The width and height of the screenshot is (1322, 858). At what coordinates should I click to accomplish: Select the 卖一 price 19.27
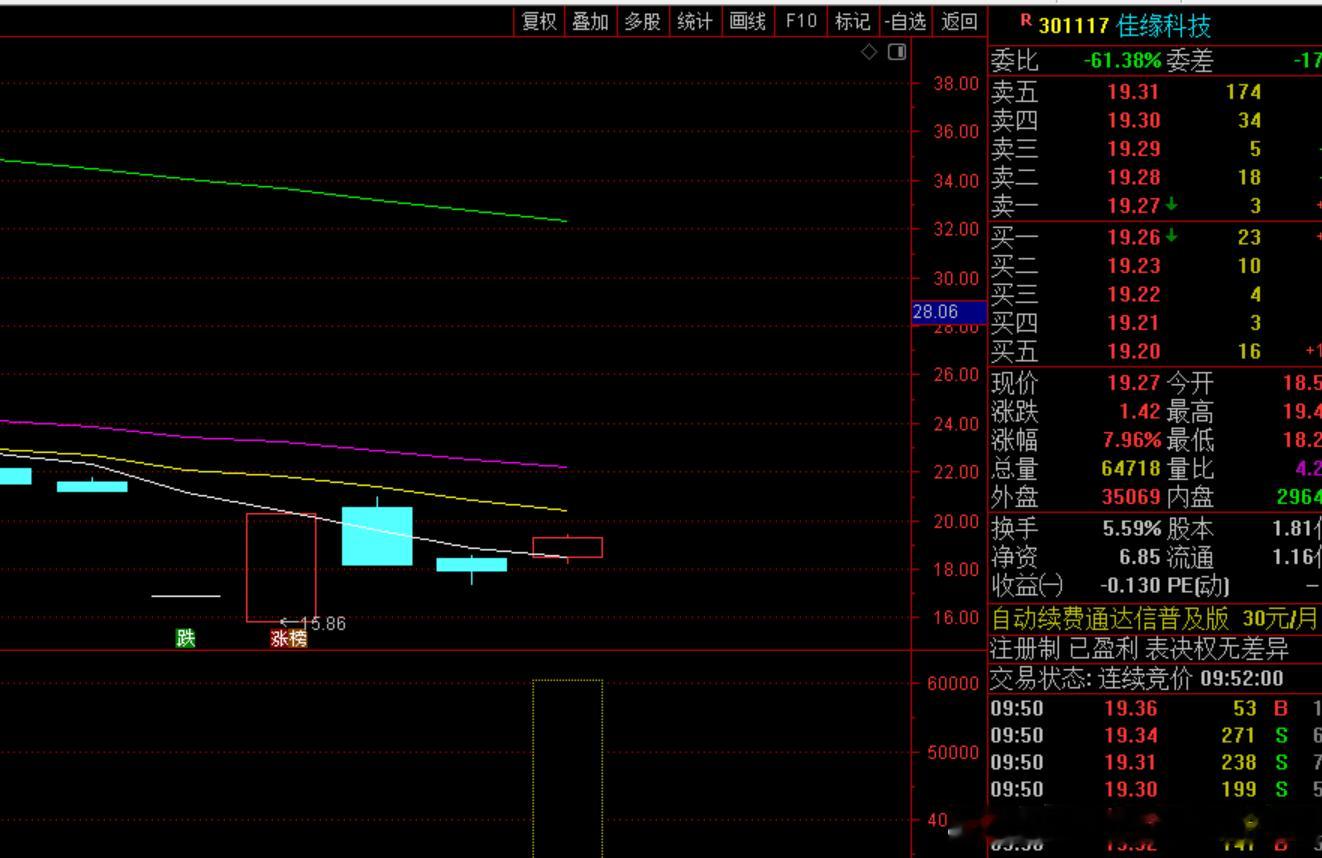[1133, 206]
